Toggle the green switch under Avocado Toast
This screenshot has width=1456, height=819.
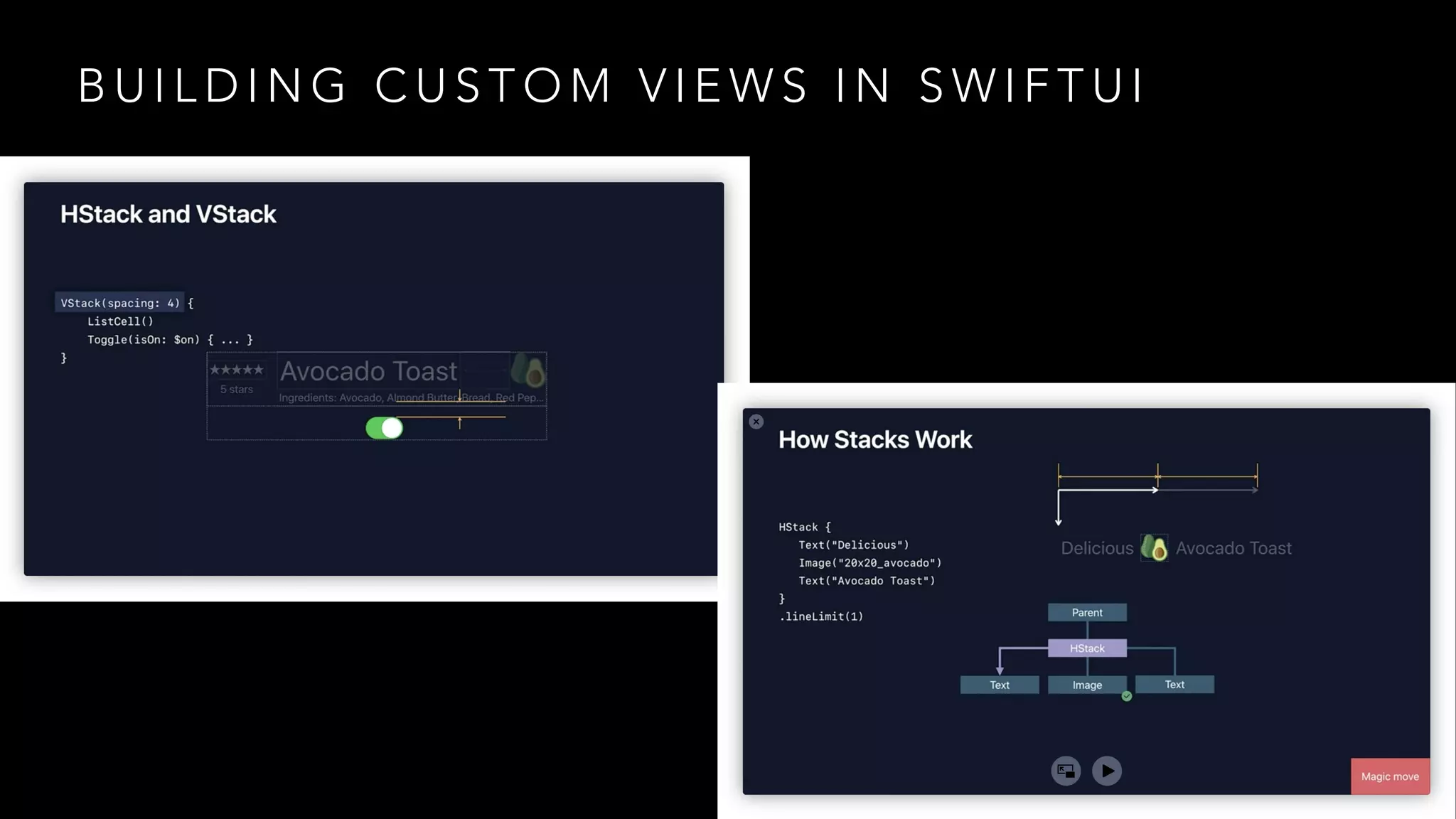pos(385,428)
